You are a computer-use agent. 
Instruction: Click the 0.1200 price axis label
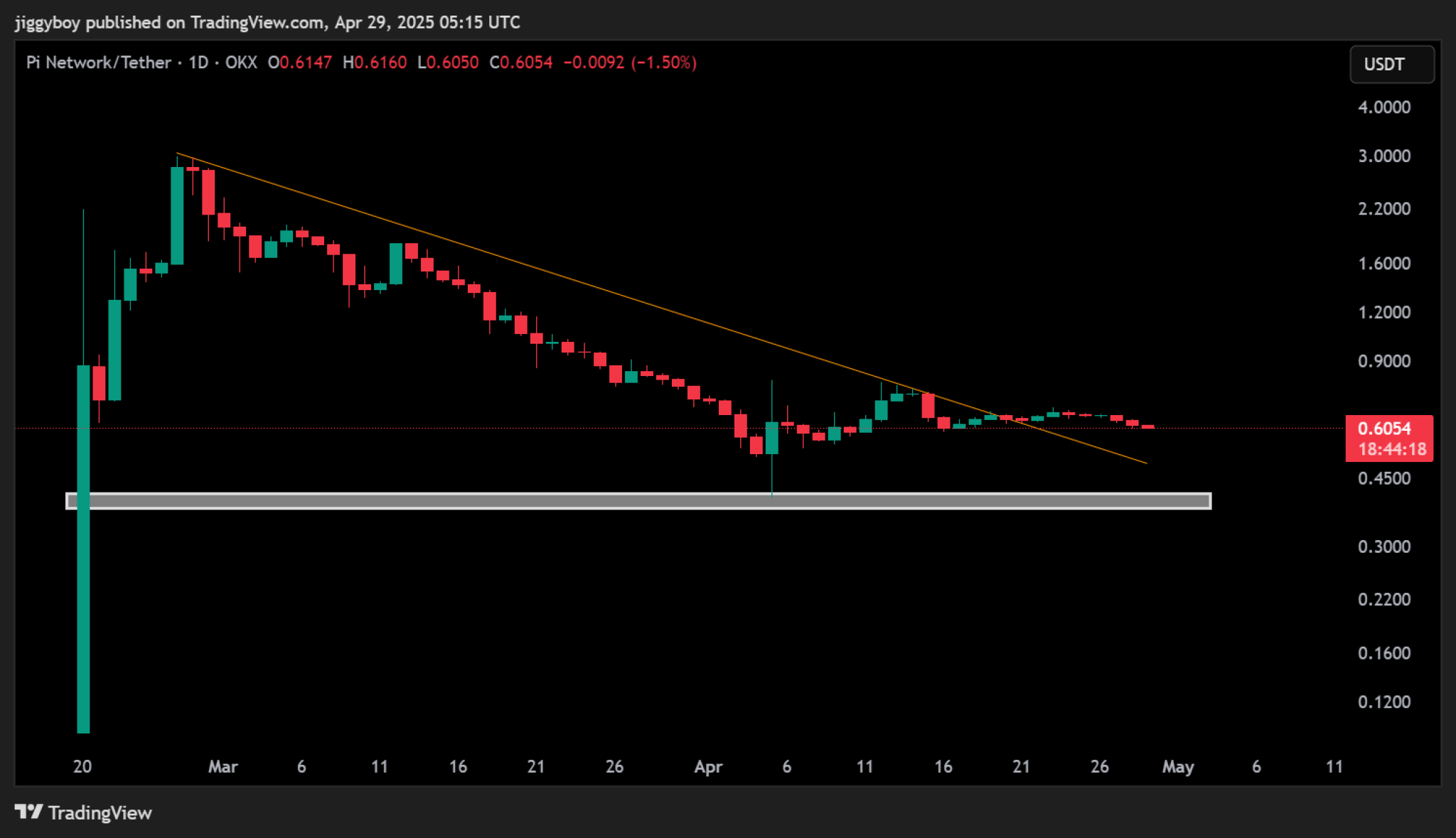click(x=1383, y=702)
